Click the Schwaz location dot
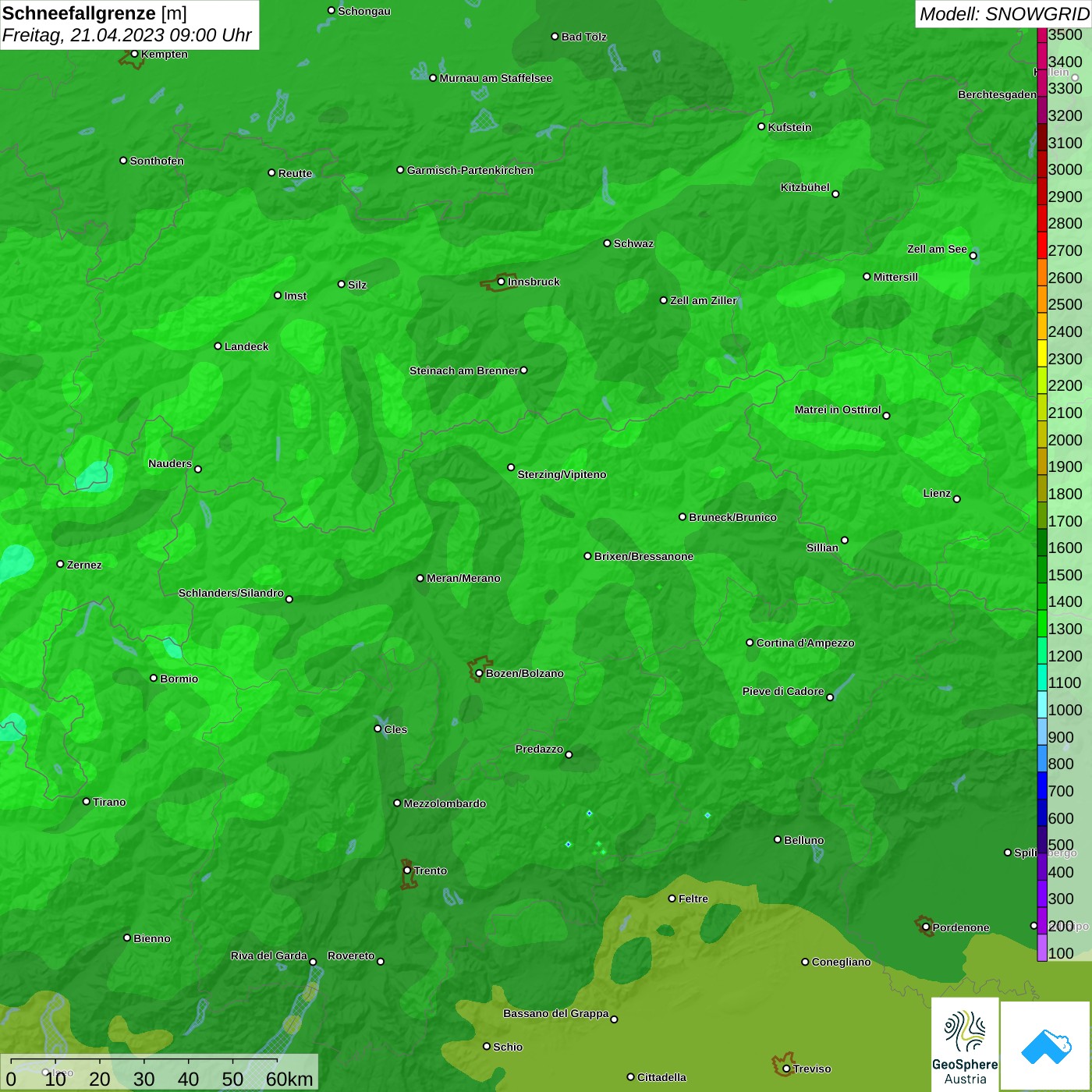 click(x=607, y=243)
